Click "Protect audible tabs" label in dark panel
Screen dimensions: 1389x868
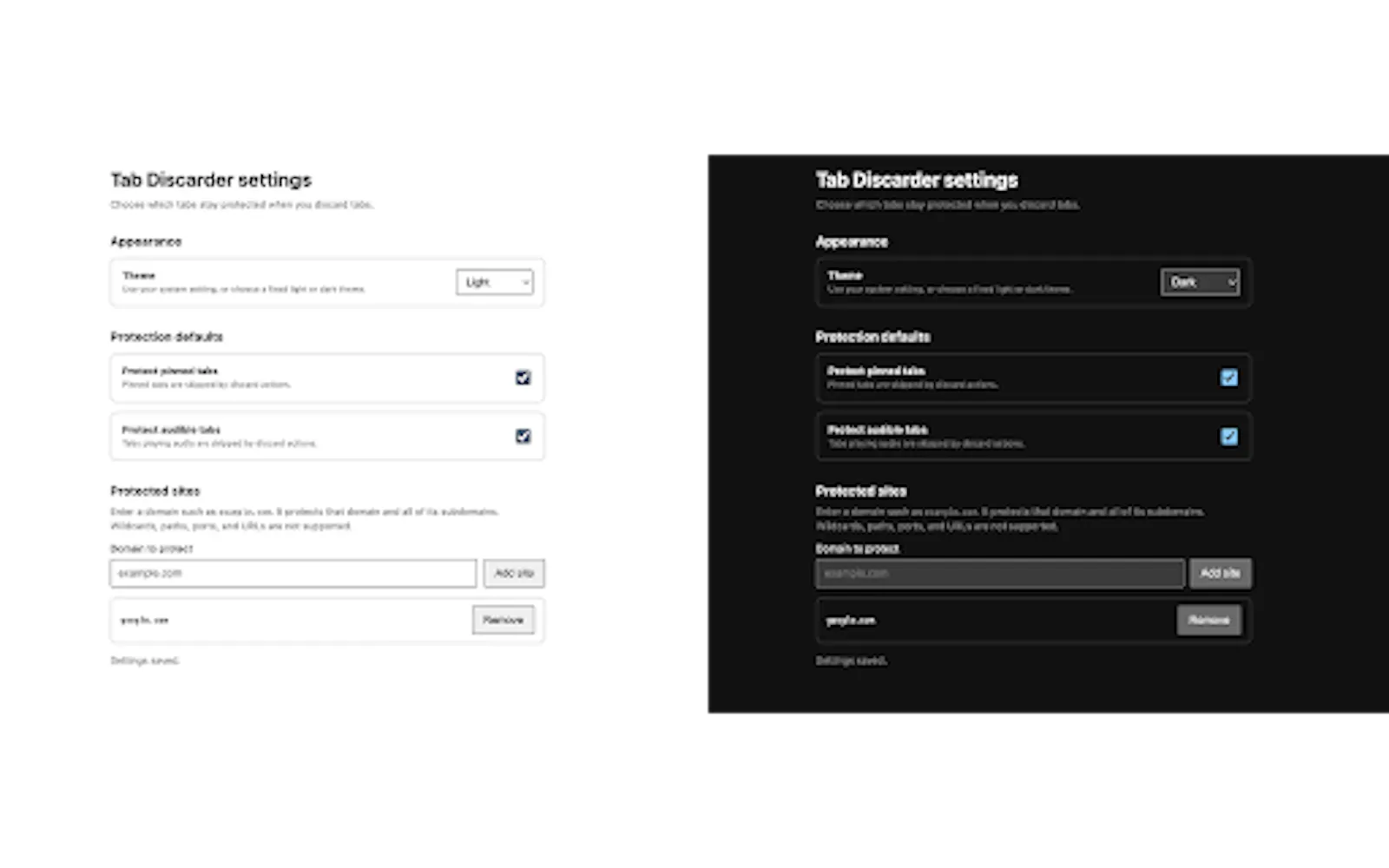[877, 431]
